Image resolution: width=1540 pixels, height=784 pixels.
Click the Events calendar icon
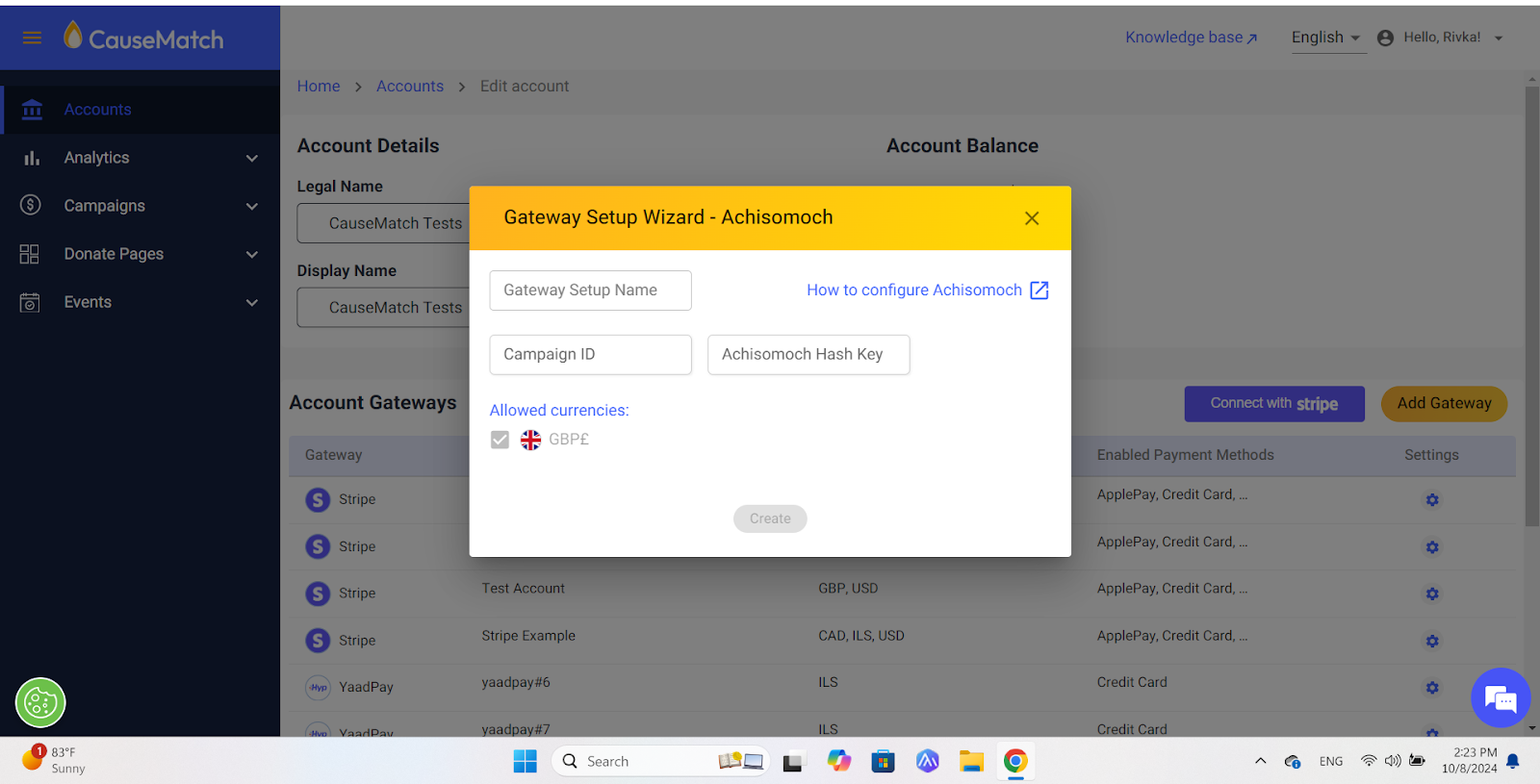tap(30, 302)
